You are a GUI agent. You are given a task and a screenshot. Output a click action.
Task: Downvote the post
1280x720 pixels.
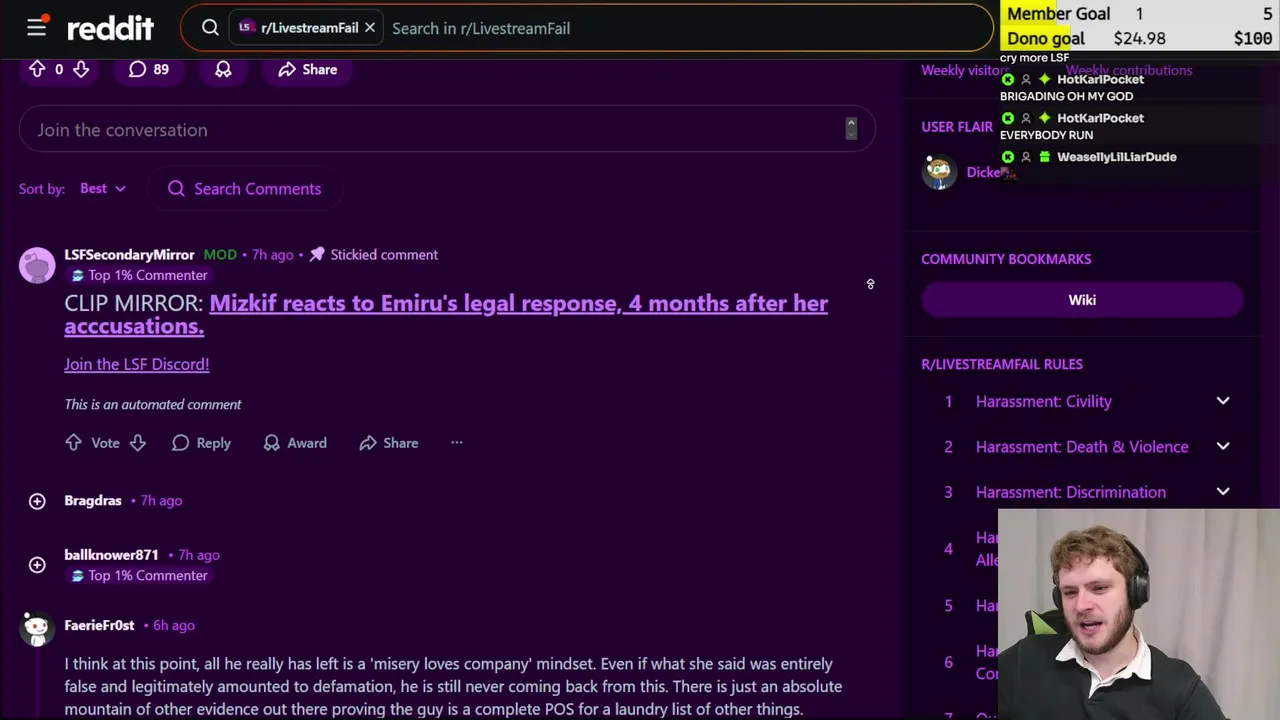[x=81, y=69]
